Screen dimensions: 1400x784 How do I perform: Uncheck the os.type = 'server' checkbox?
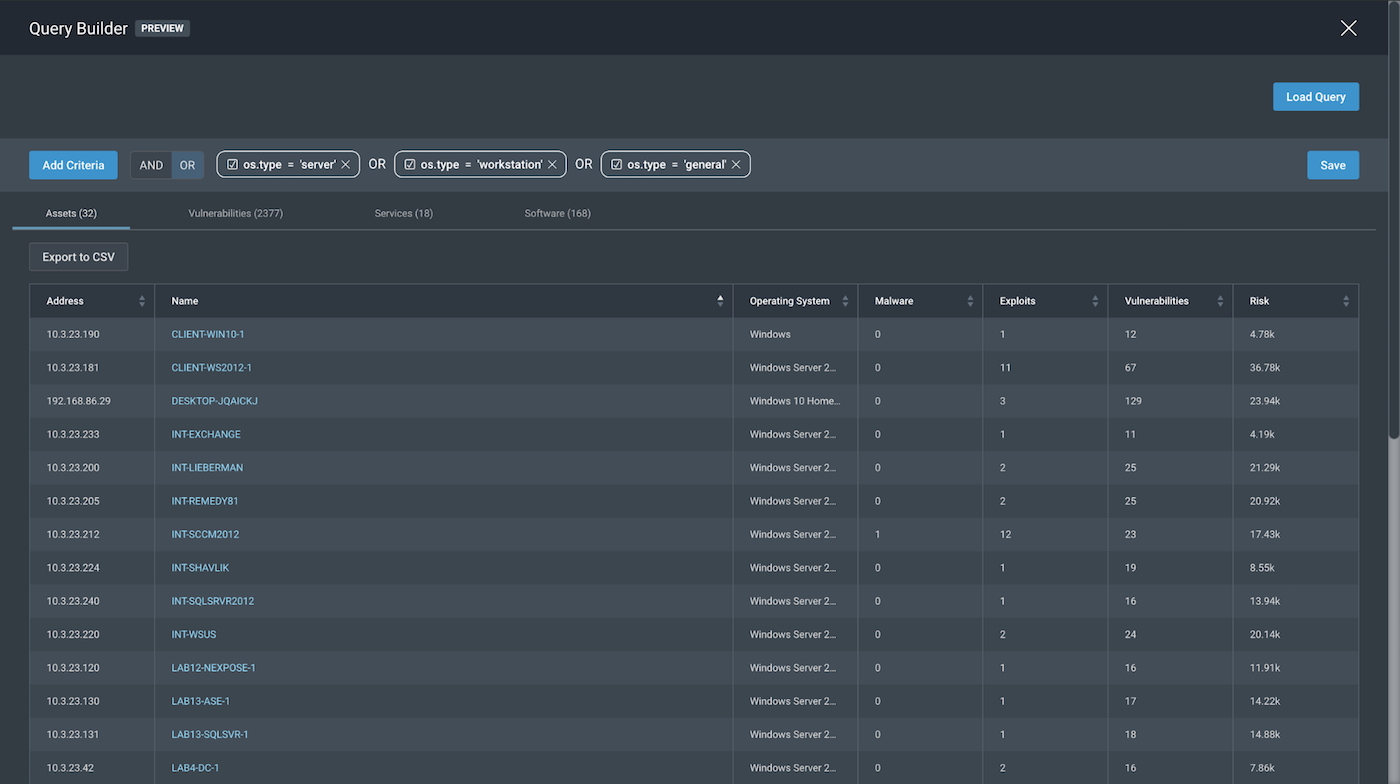tap(232, 165)
